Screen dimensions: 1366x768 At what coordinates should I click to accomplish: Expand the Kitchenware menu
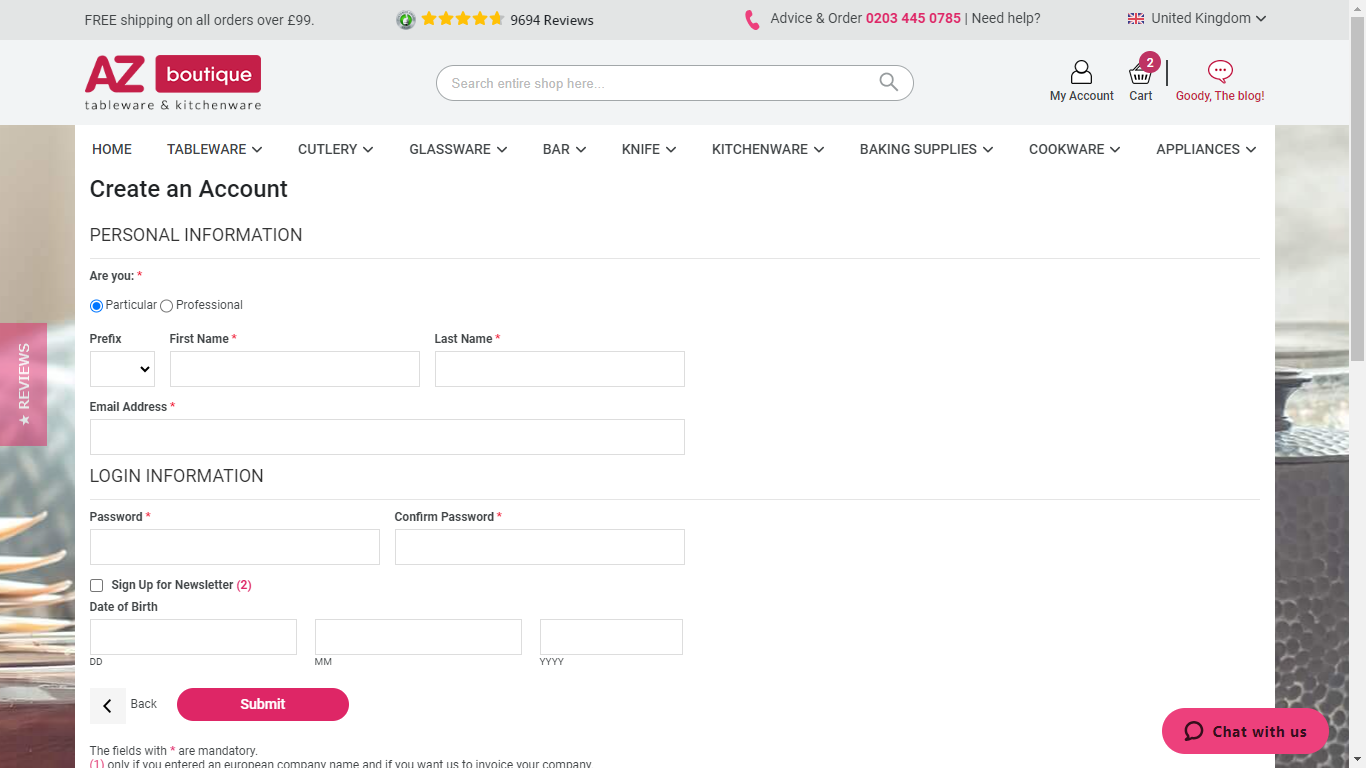pos(768,149)
